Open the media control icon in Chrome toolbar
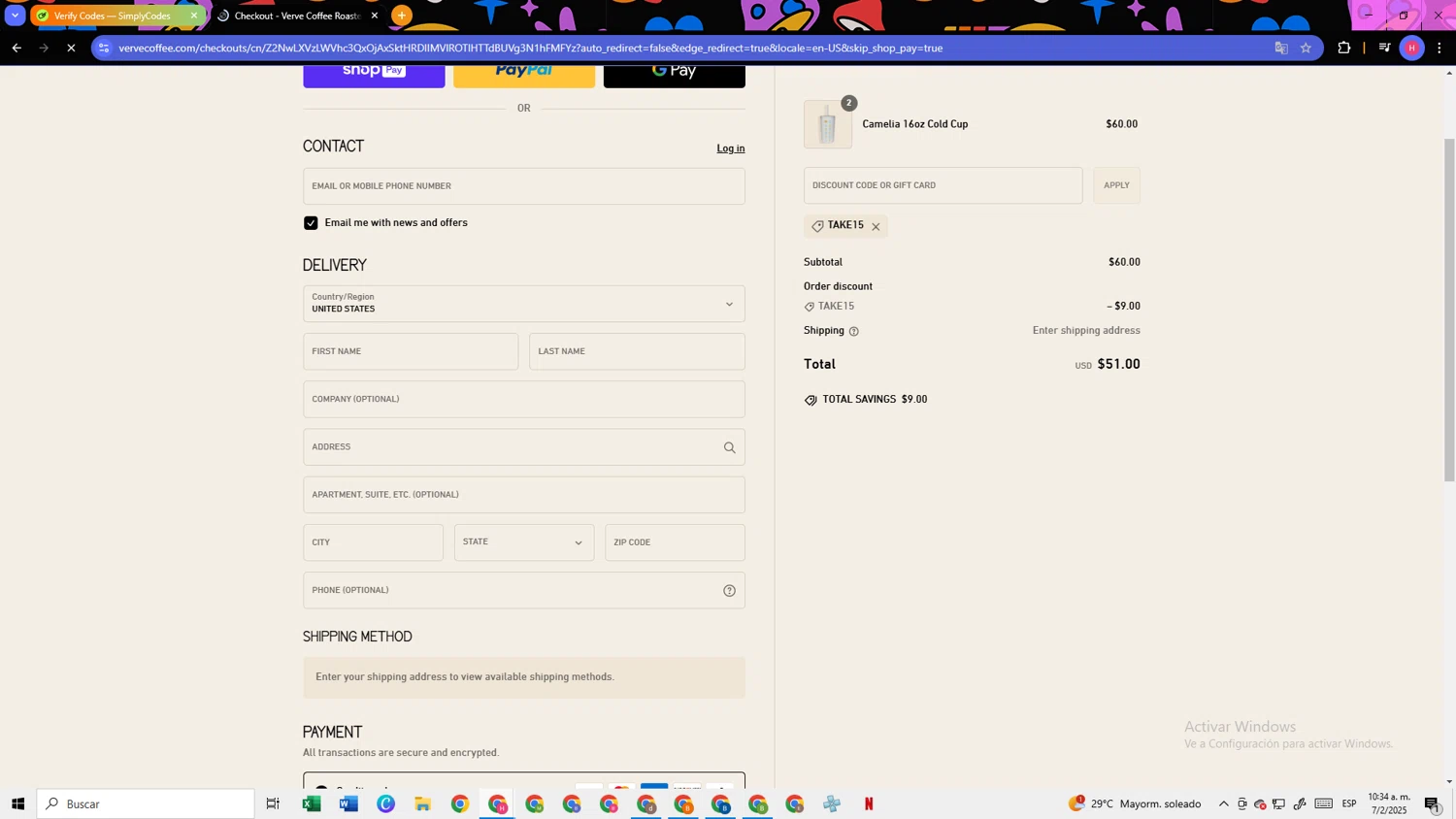Viewport: 1456px width, 819px height. 1385,48
